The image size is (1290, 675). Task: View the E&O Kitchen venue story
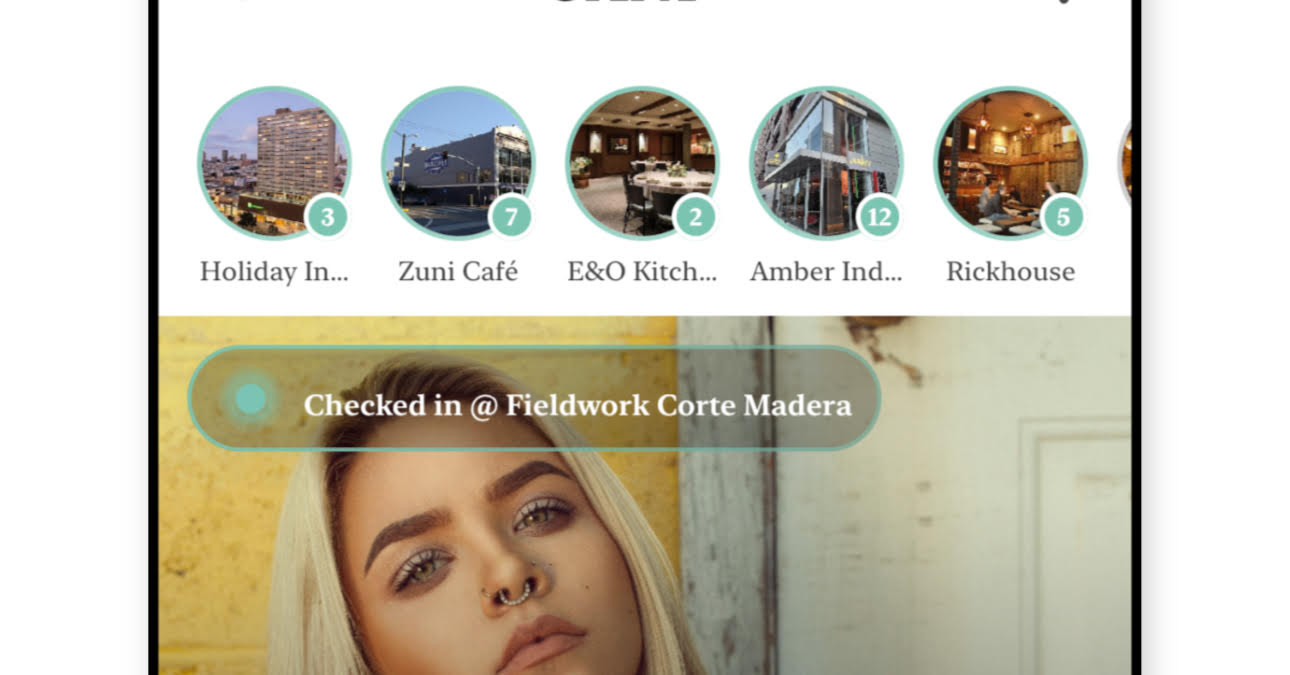pyautogui.click(x=642, y=163)
